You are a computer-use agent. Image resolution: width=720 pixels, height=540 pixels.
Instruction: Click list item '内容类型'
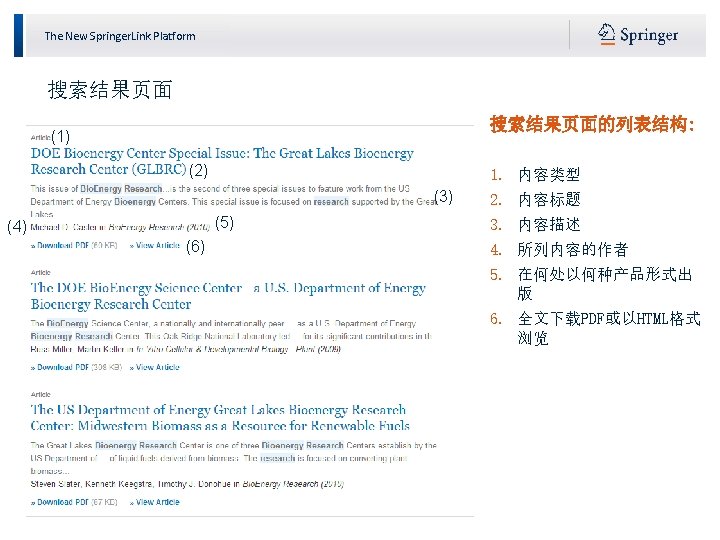(x=549, y=175)
